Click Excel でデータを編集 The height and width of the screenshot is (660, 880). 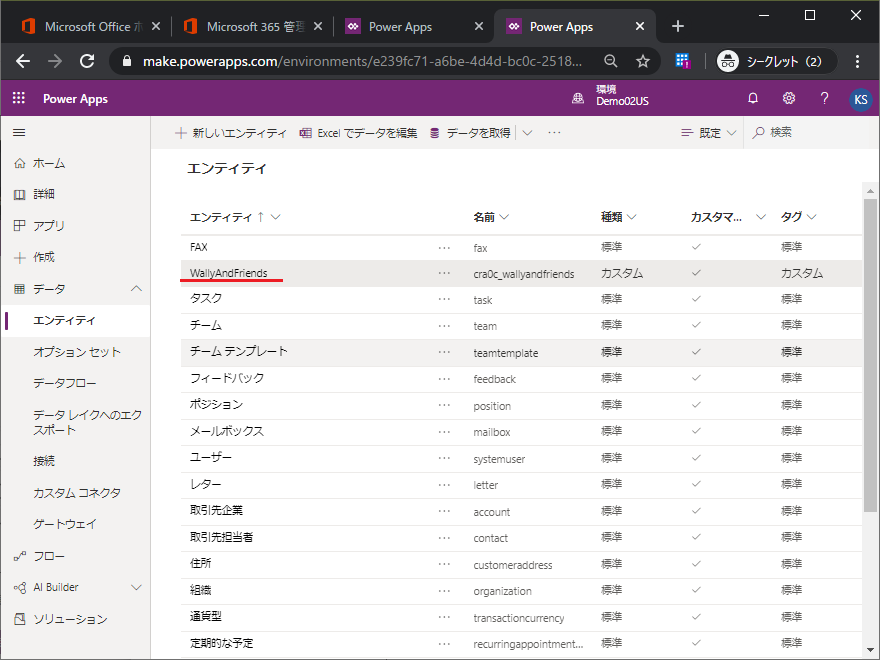click(359, 133)
